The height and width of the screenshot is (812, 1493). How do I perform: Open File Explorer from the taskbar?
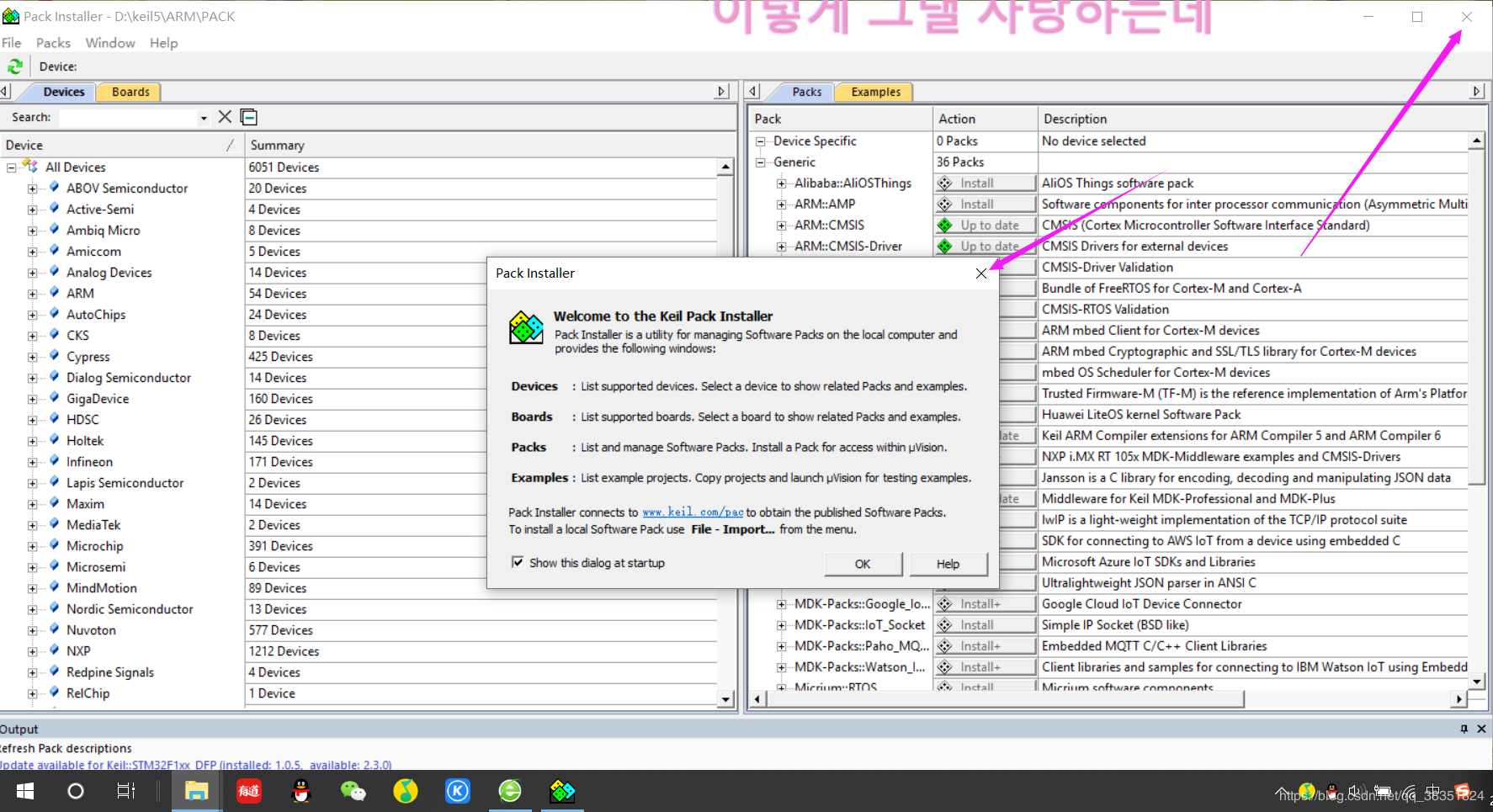(x=196, y=791)
